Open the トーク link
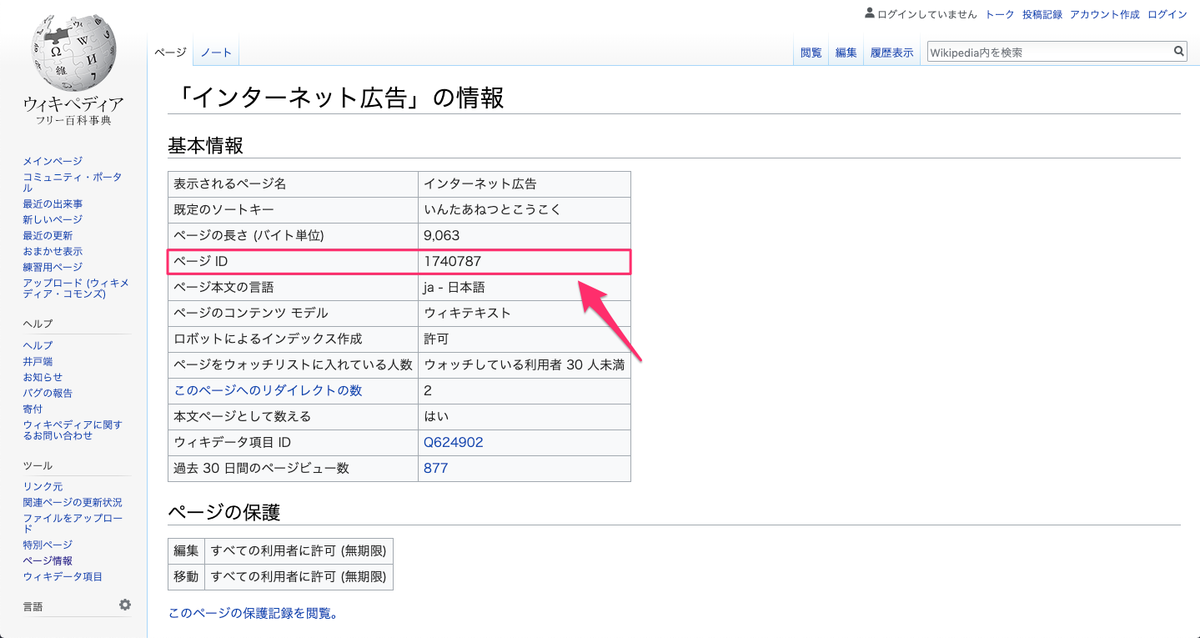The width and height of the screenshot is (1200, 638). [x=1000, y=14]
